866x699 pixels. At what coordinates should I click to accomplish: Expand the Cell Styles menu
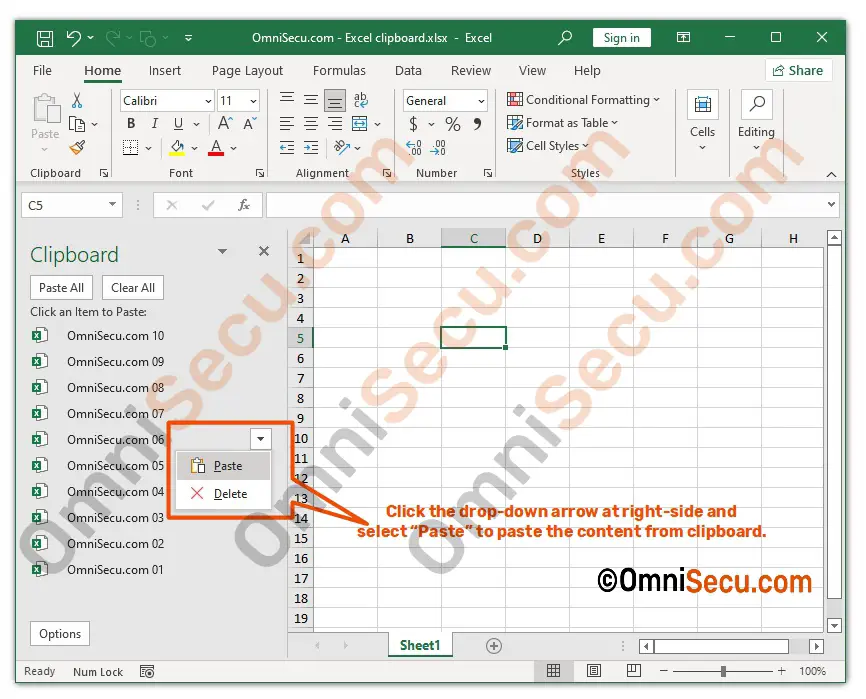(548, 146)
